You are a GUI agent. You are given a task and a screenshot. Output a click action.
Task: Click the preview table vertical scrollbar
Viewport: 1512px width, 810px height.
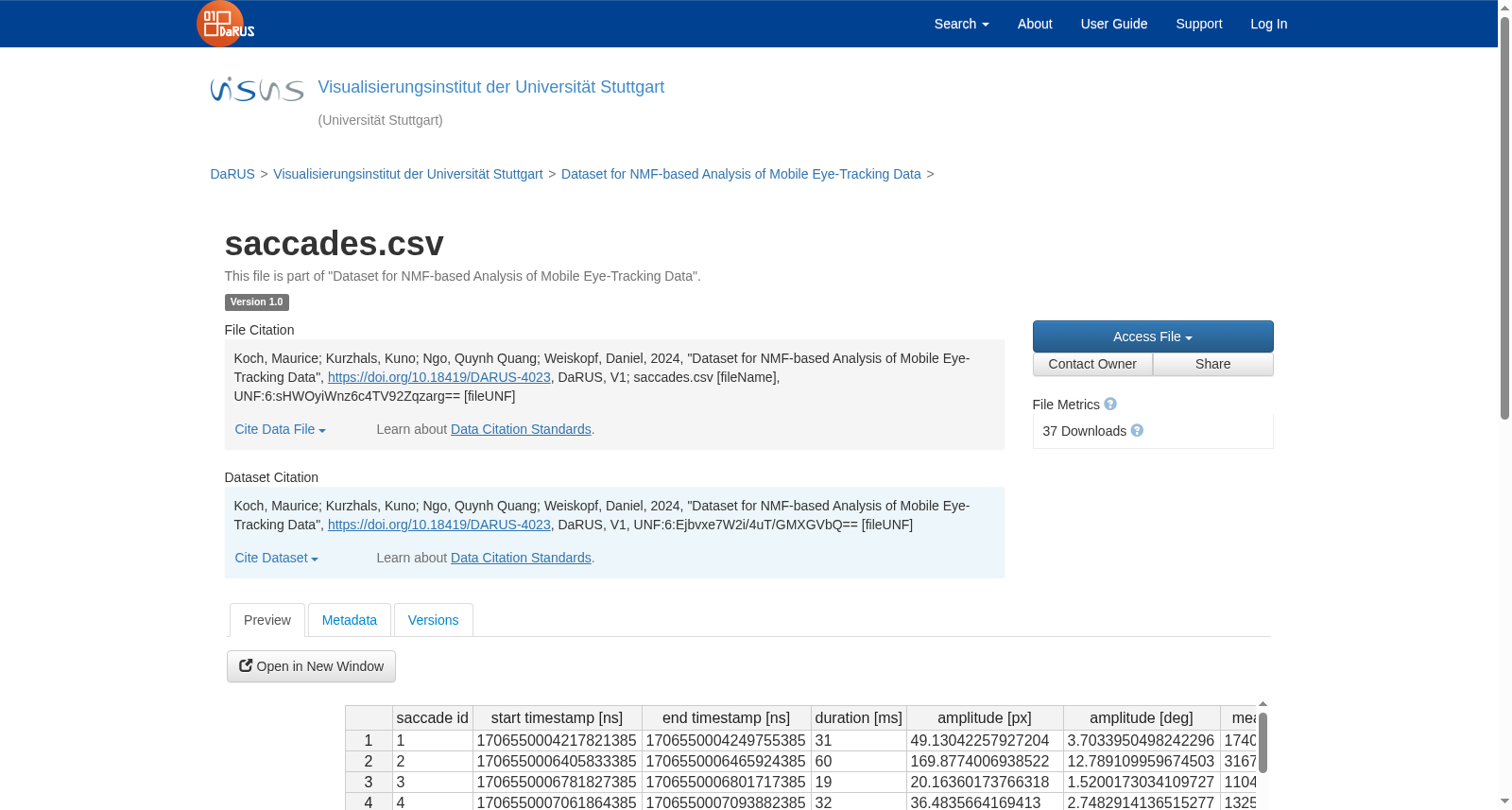tap(1263, 743)
